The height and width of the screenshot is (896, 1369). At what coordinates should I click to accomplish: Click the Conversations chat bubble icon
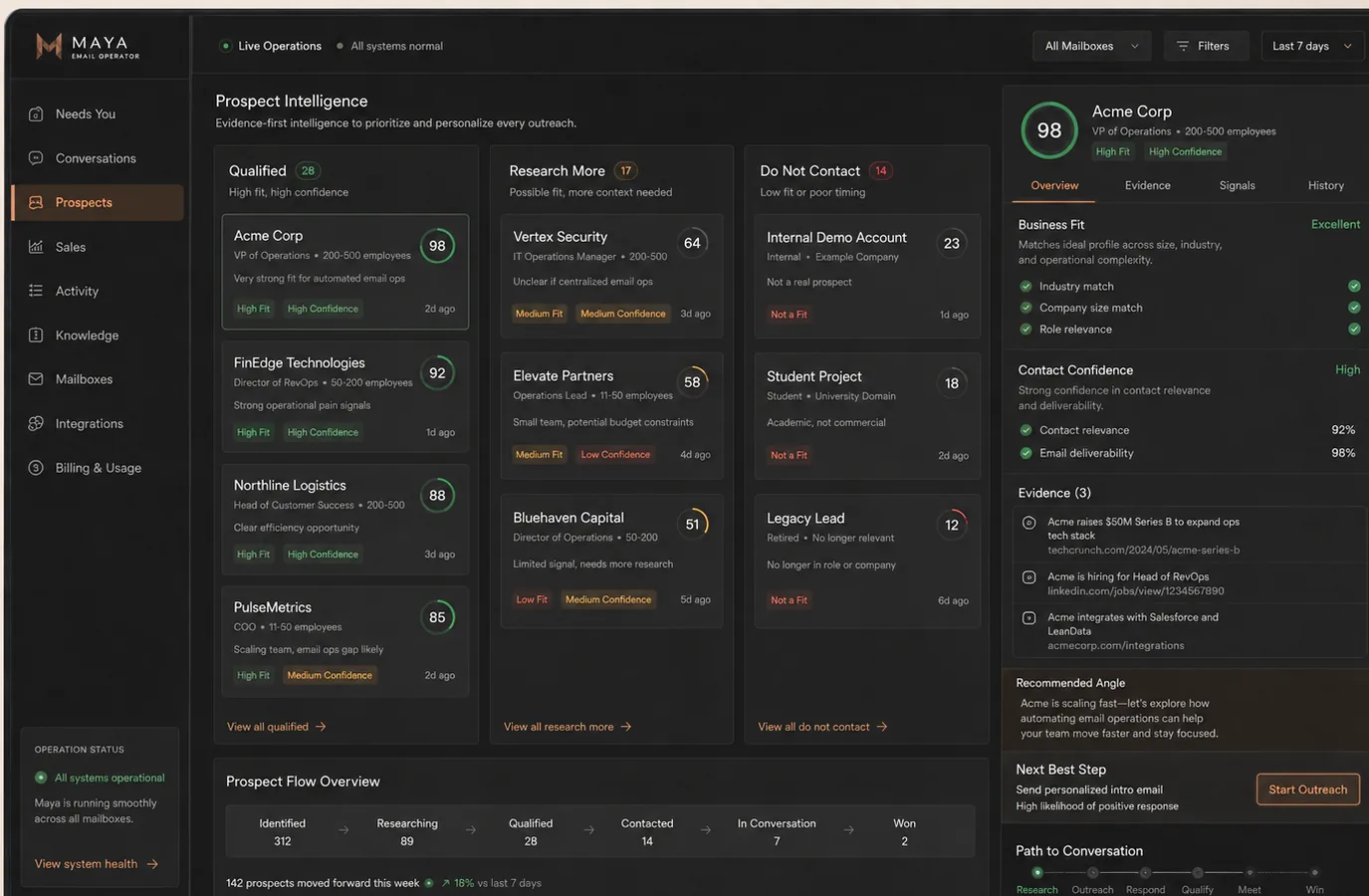pos(36,158)
